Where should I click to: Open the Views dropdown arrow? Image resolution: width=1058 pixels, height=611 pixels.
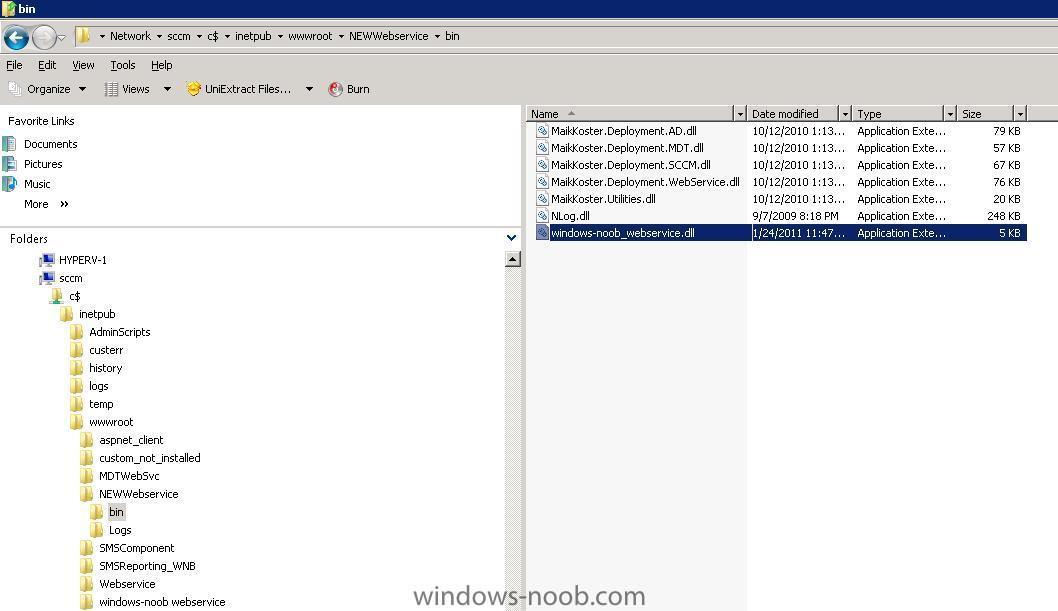pyautogui.click(x=167, y=89)
